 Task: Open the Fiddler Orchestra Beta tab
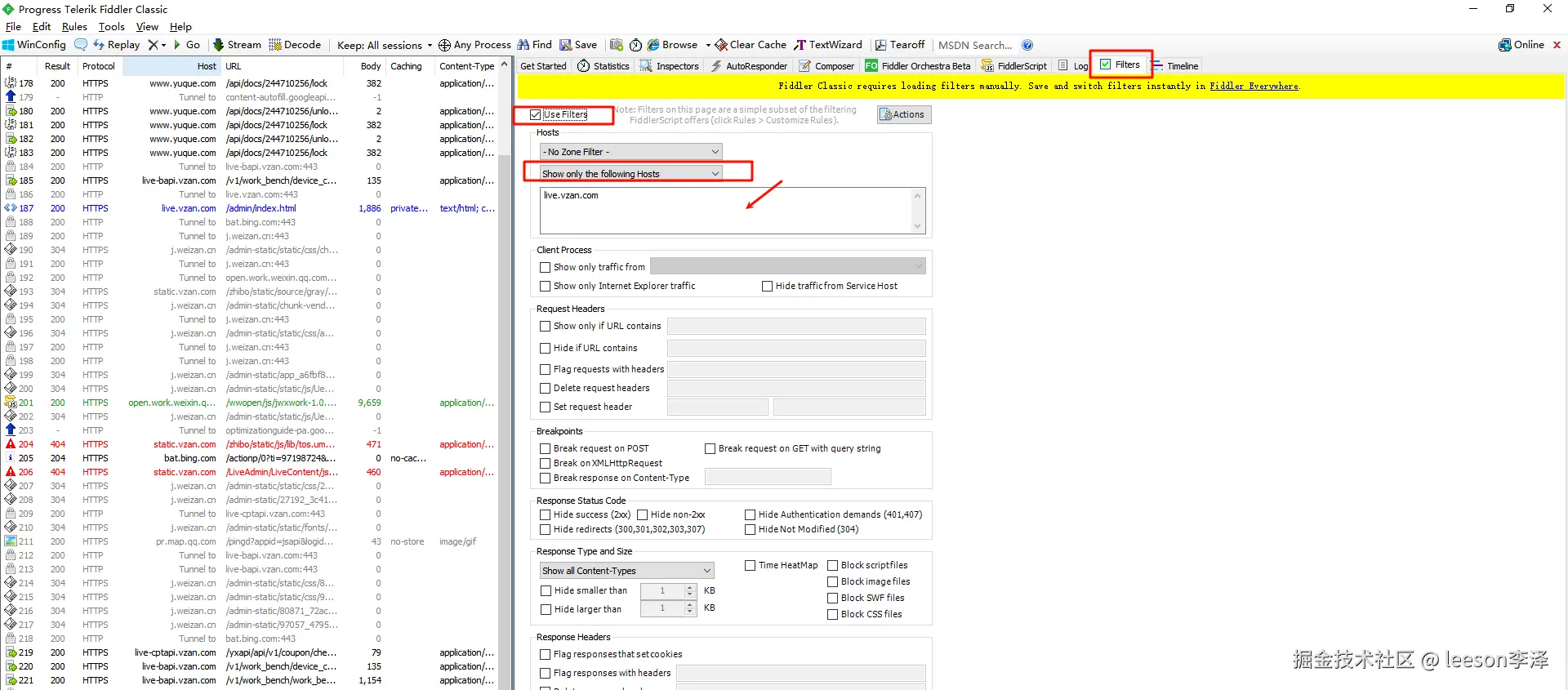point(918,66)
